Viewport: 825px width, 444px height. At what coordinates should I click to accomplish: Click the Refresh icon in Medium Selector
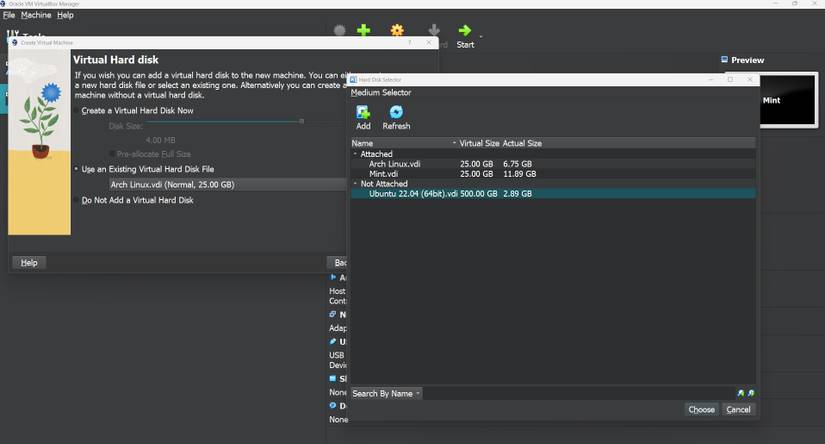[x=396, y=113]
